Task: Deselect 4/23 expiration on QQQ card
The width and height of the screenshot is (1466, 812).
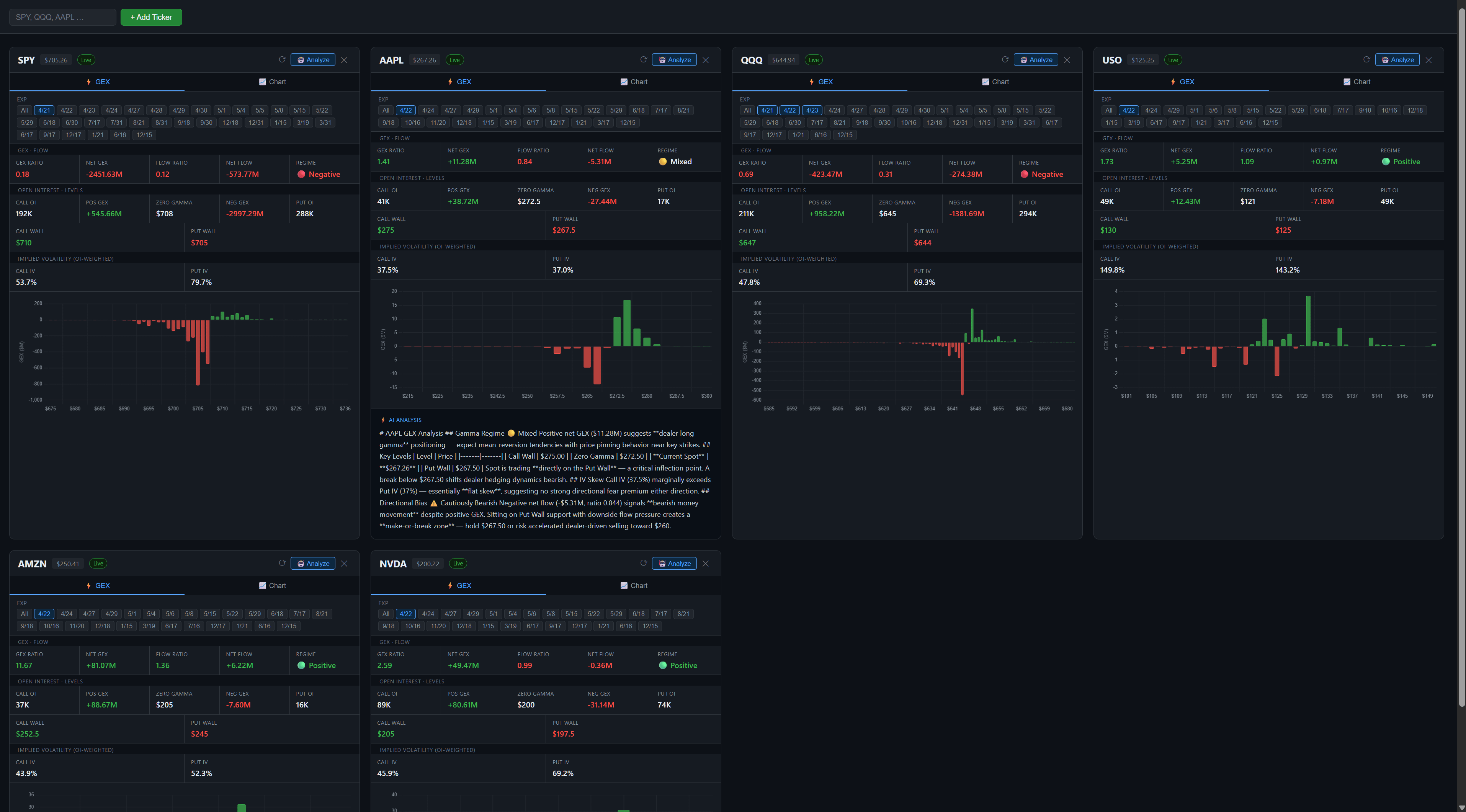Action: click(812, 110)
